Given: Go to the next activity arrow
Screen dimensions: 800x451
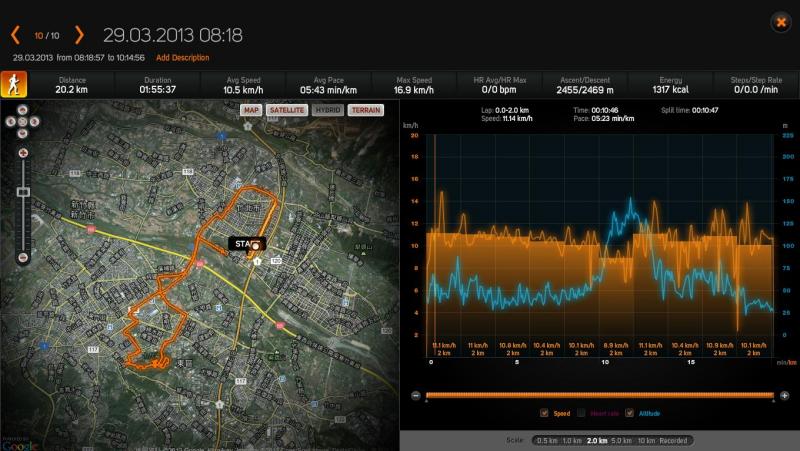Looking at the screenshot, I should click(79, 35).
